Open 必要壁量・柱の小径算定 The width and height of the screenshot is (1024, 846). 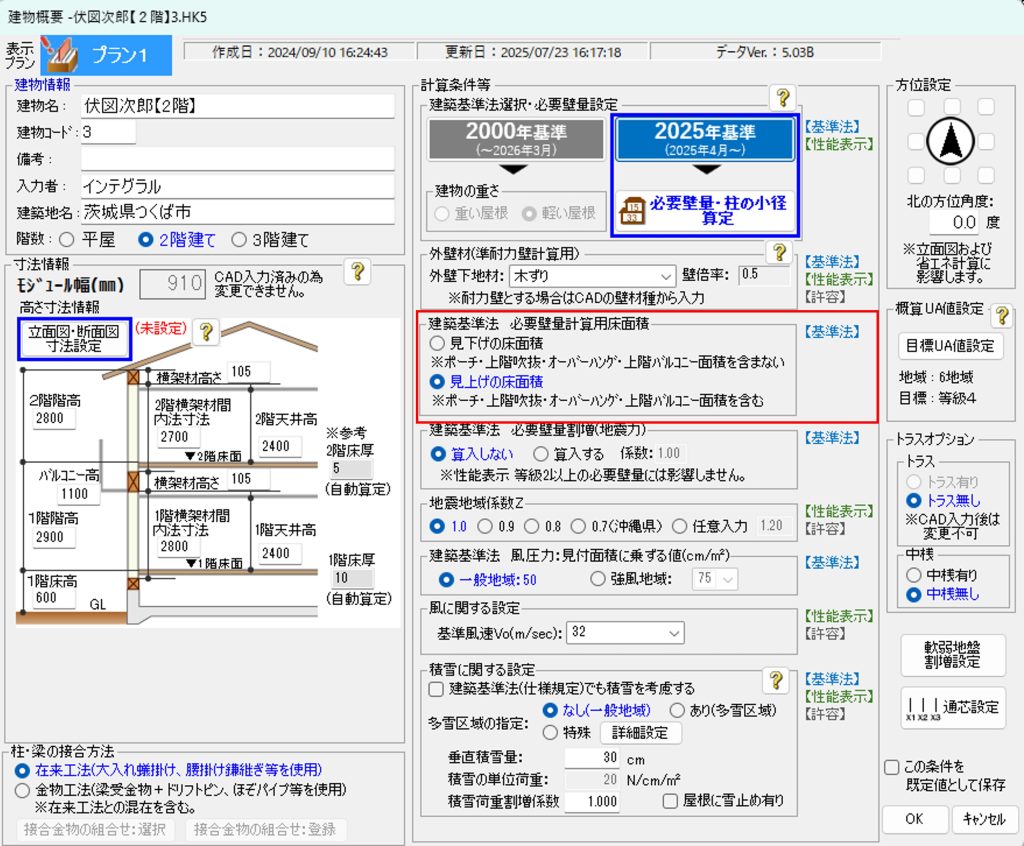tap(705, 210)
